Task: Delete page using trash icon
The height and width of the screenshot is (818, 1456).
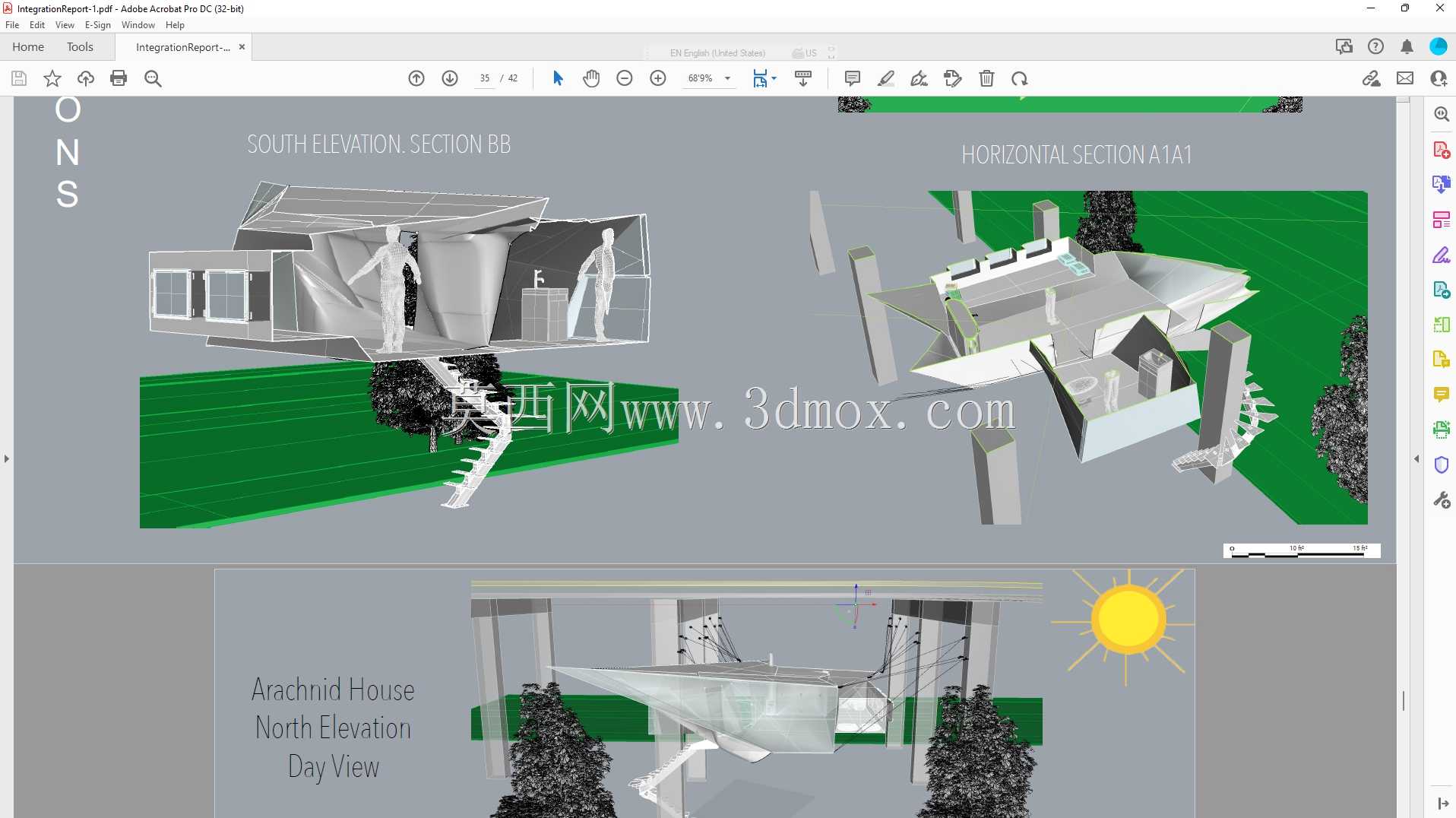Action: click(x=986, y=78)
